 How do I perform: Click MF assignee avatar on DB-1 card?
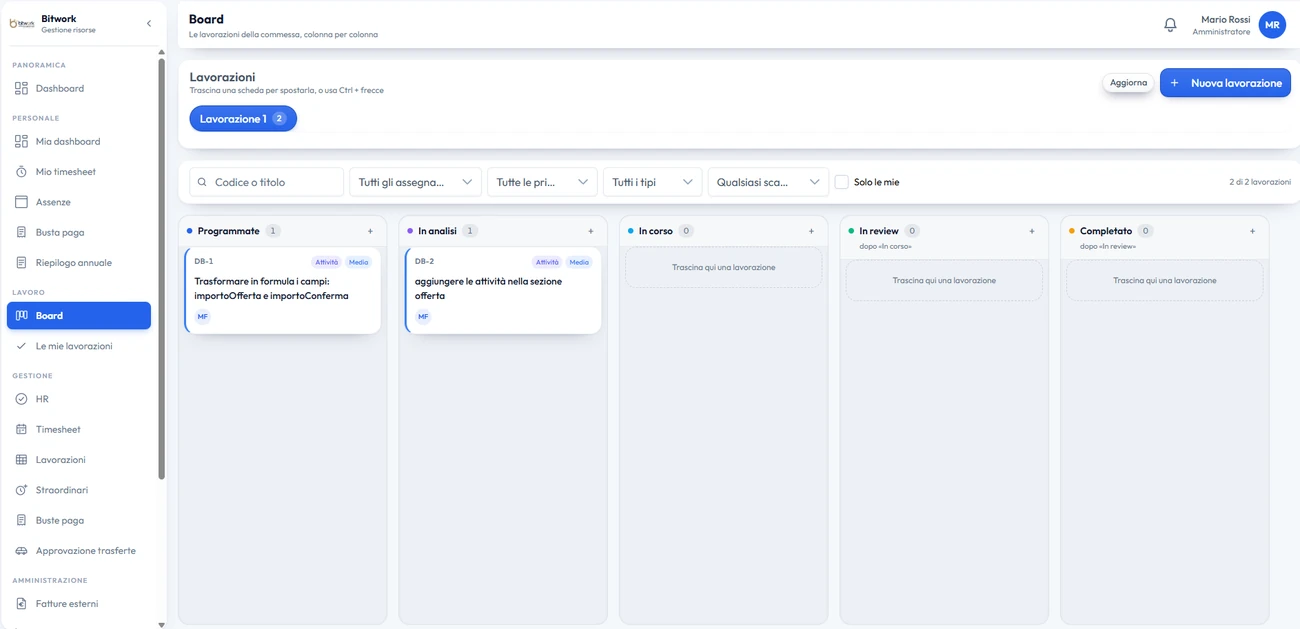pyautogui.click(x=203, y=317)
